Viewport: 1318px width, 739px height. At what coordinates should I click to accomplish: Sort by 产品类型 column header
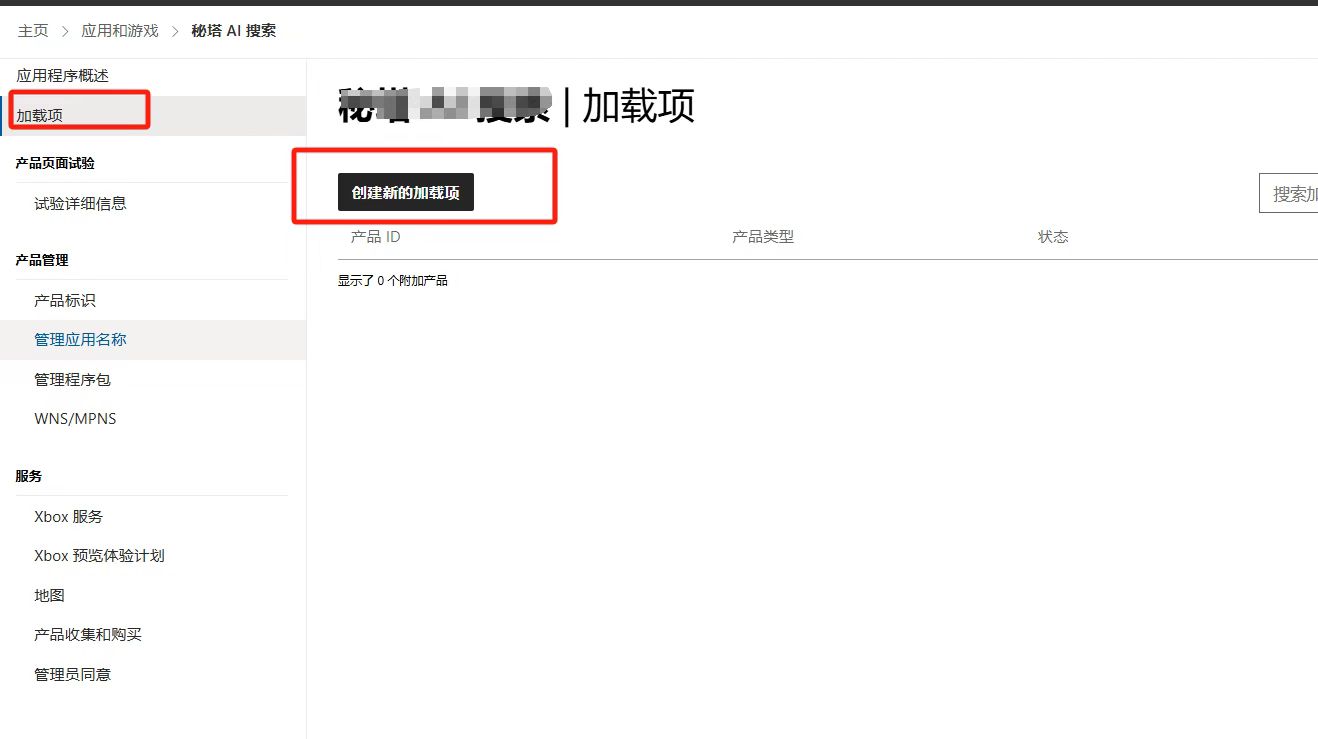point(763,237)
